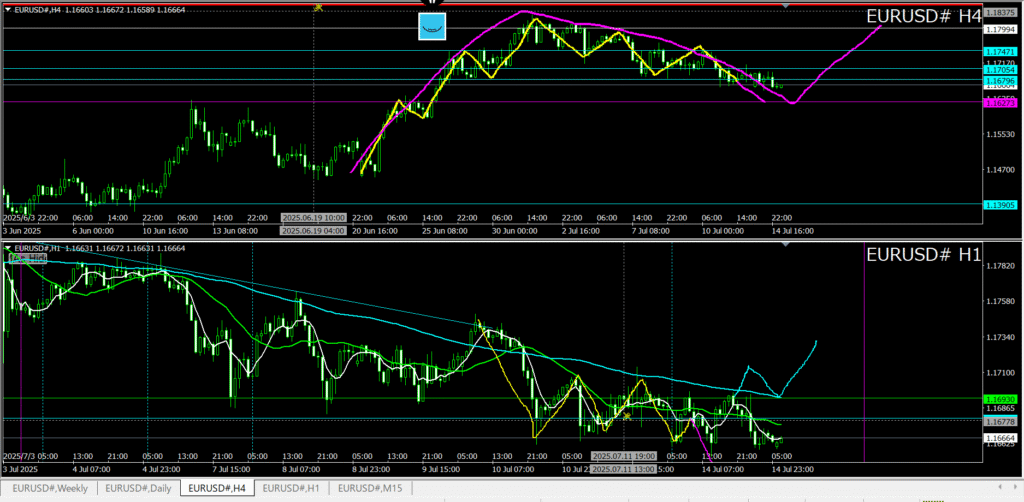The height and width of the screenshot is (502, 1024).
Task: Click the 1.17820 price scale value
Action: click(1000, 266)
